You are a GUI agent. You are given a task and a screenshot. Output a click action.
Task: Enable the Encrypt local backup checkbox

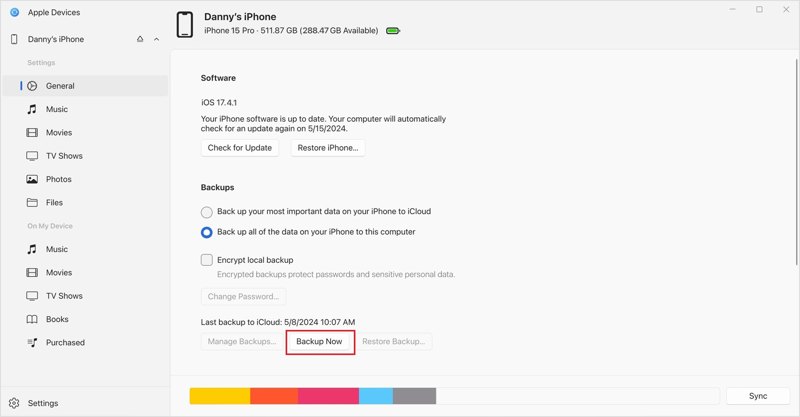(x=207, y=260)
